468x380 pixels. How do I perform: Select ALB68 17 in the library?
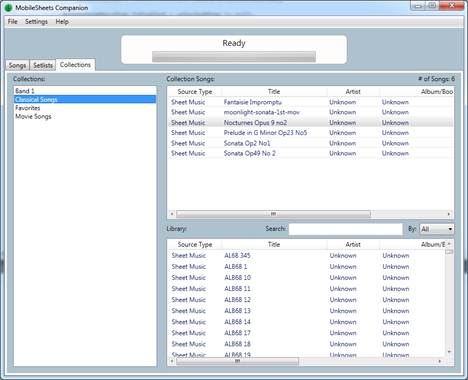[307, 333]
